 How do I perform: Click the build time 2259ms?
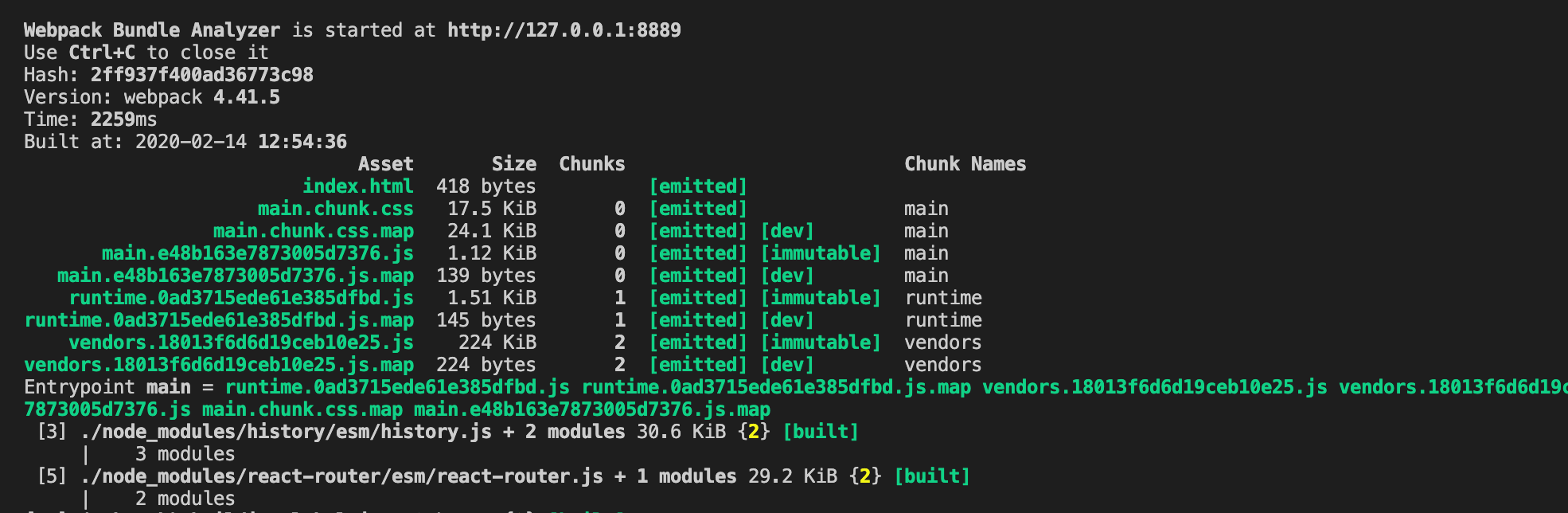[123, 119]
